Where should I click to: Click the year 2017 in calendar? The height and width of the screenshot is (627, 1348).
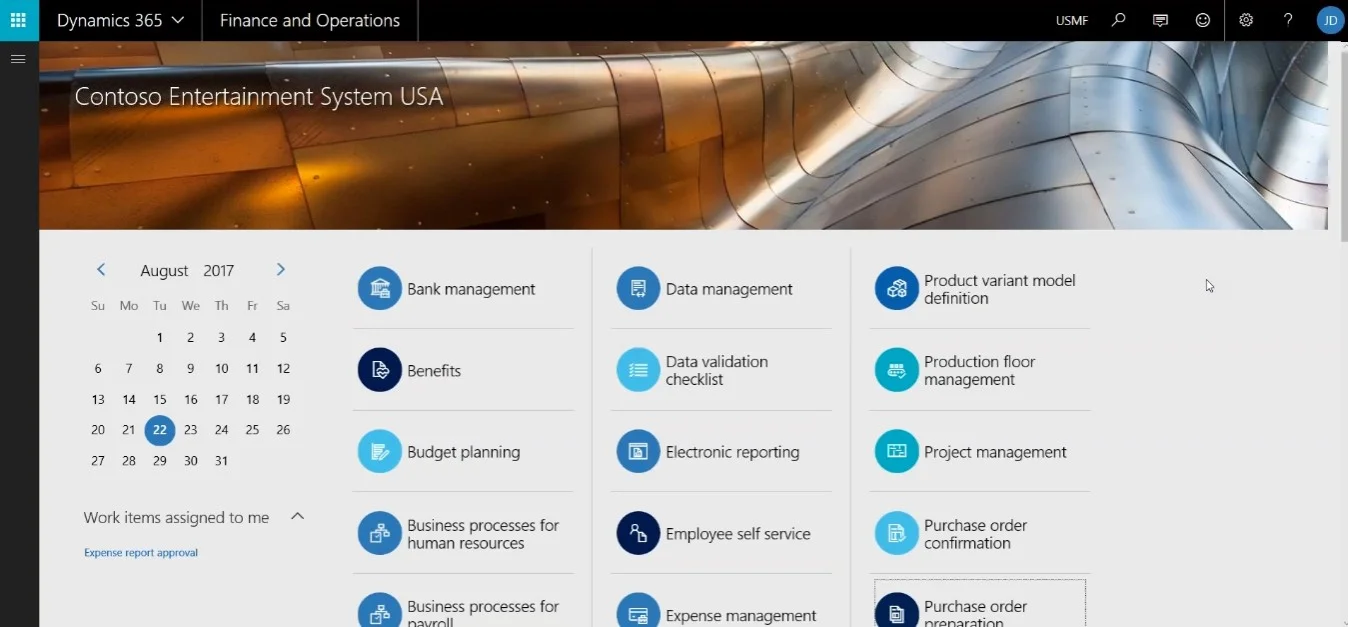click(x=218, y=271)
